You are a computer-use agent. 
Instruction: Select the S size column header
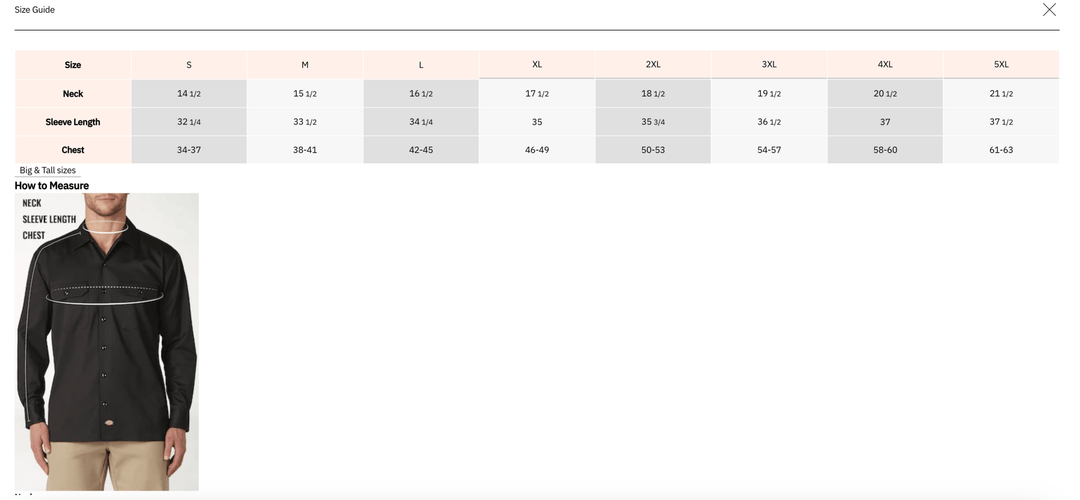(189, 65)
